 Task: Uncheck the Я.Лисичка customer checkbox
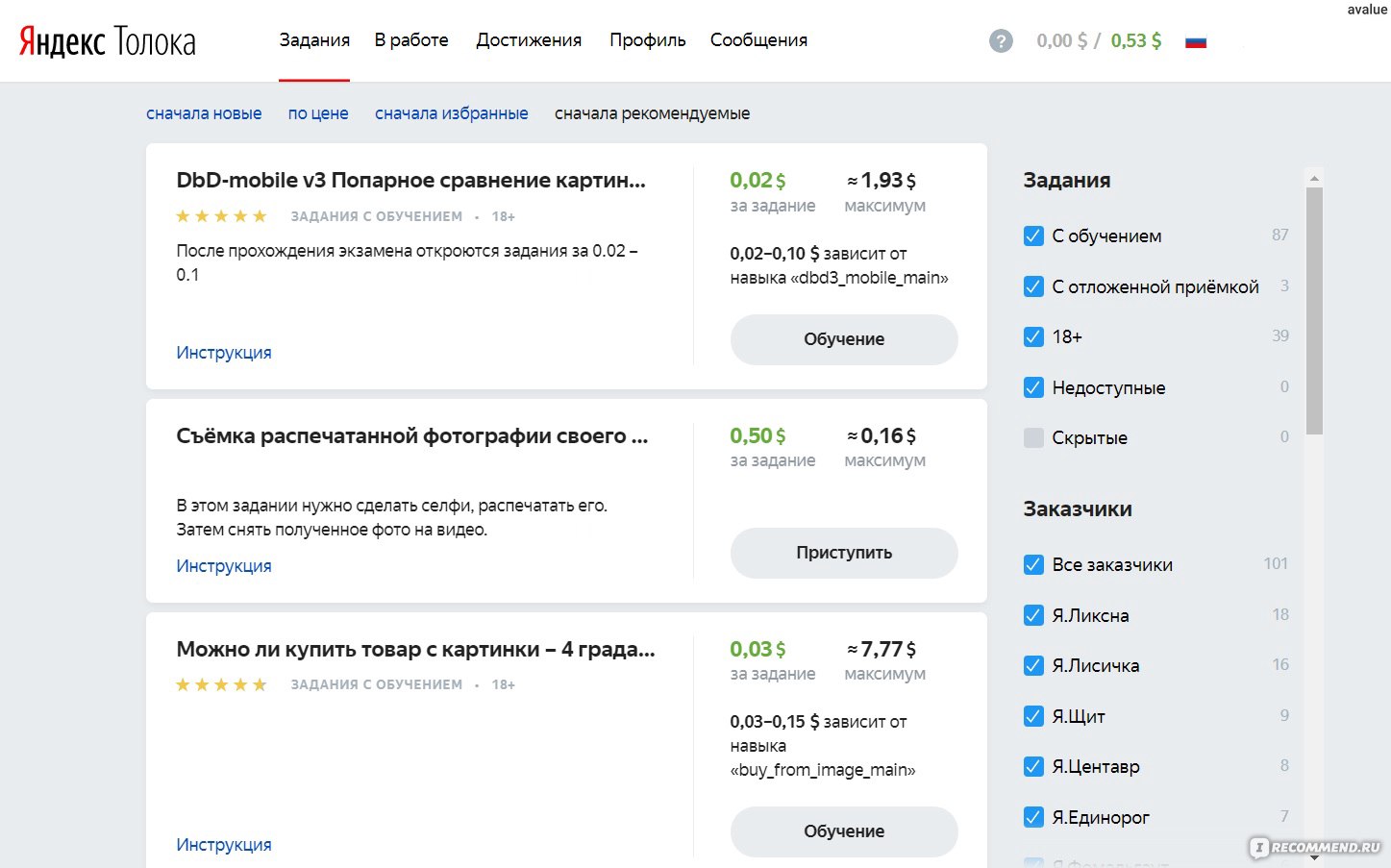[x=1033, y=665]
